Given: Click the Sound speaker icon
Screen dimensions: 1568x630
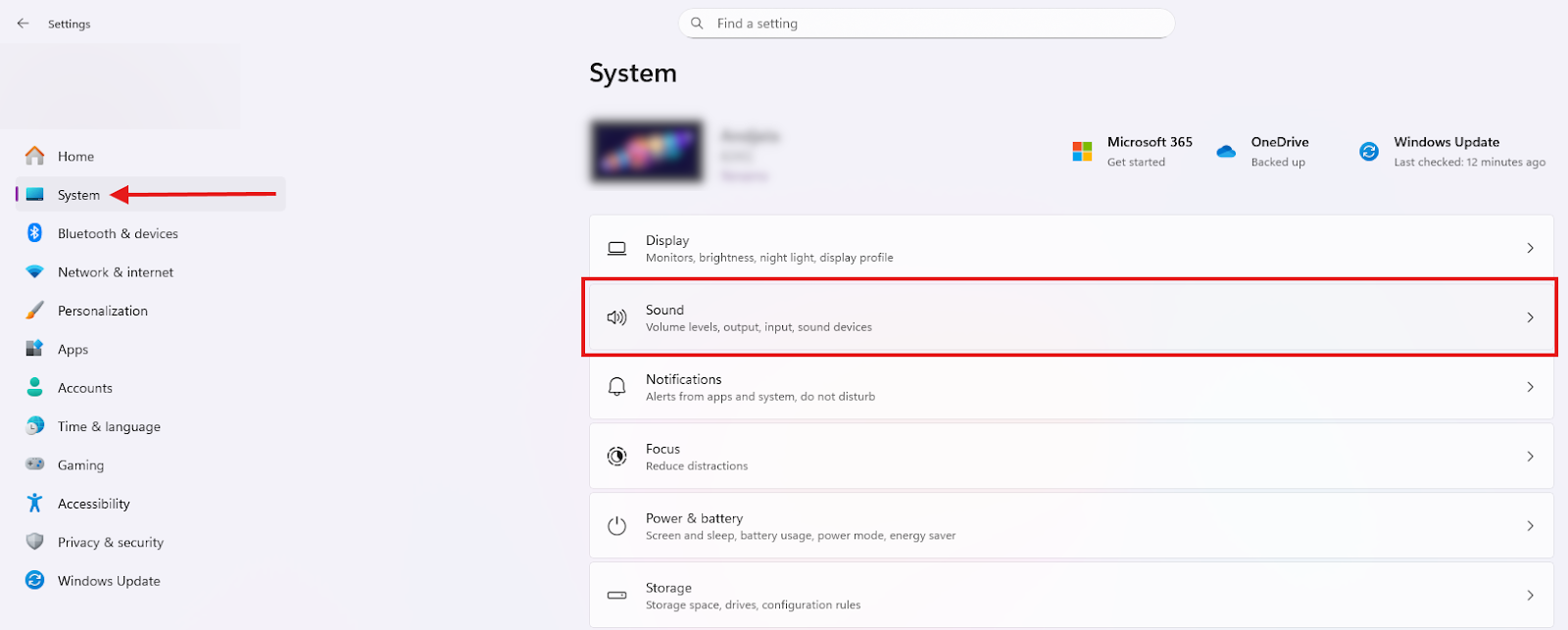Looking at the screenshot, I should tap(616, 317).
